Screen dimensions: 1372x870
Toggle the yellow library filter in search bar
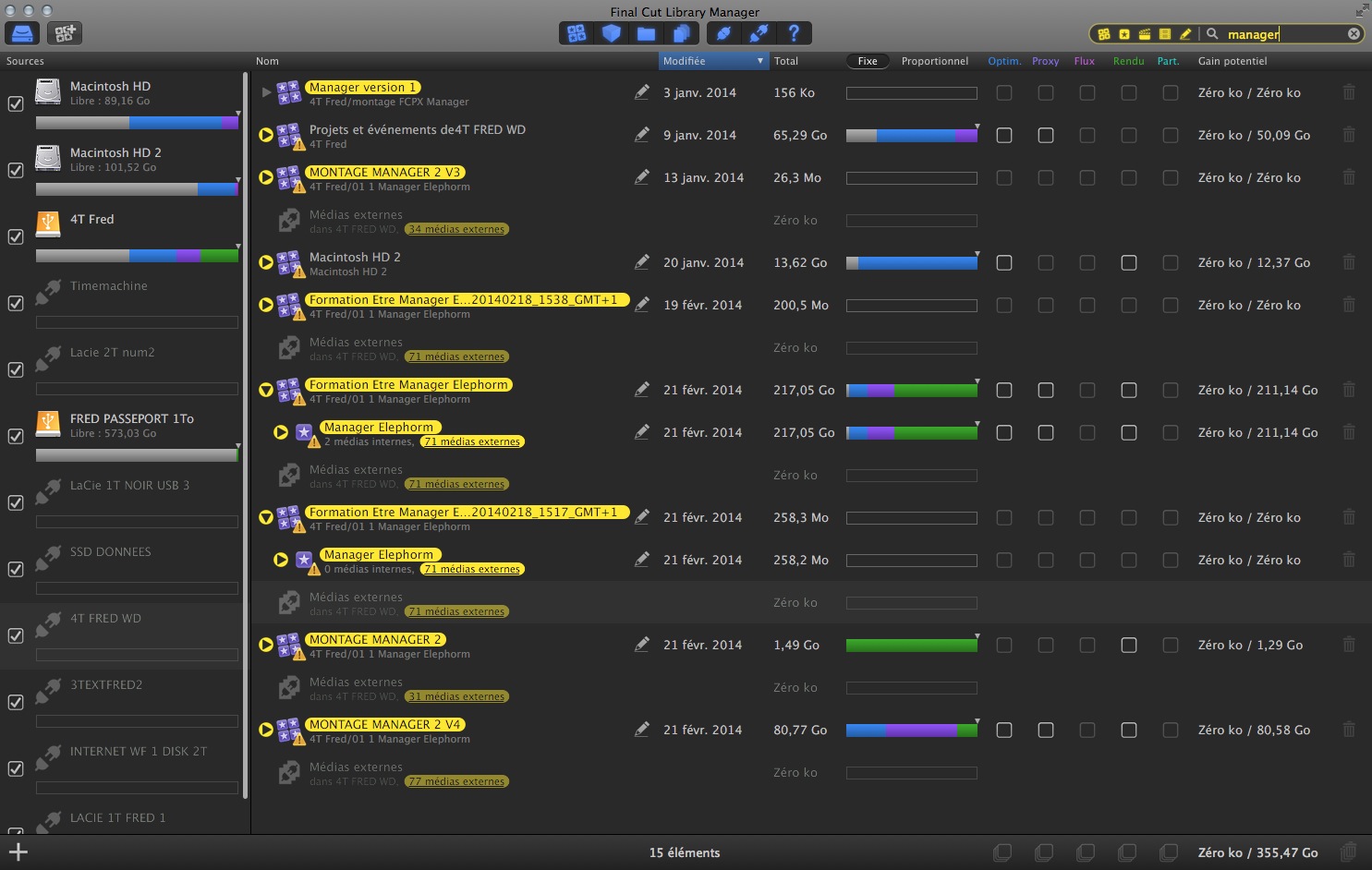(1103, 34)
